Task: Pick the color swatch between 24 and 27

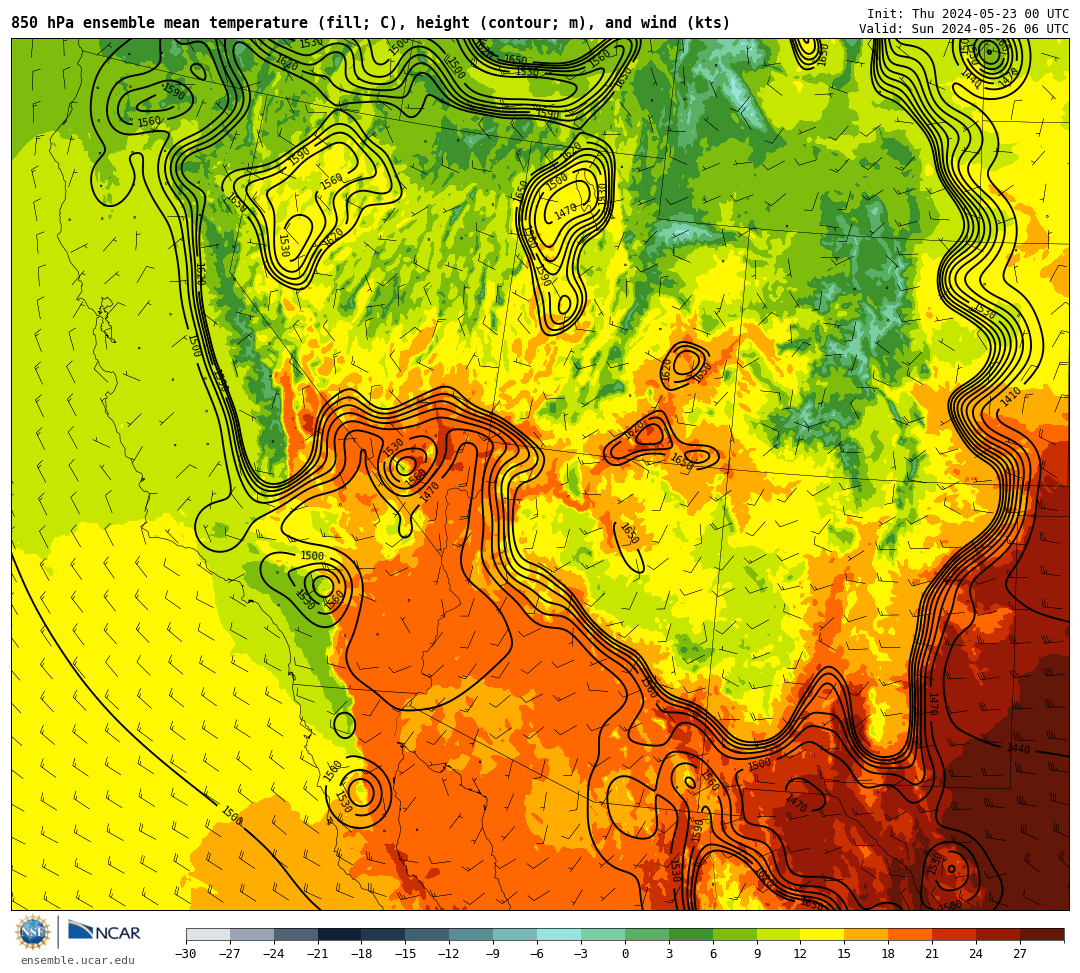Action: pos(999,934)
